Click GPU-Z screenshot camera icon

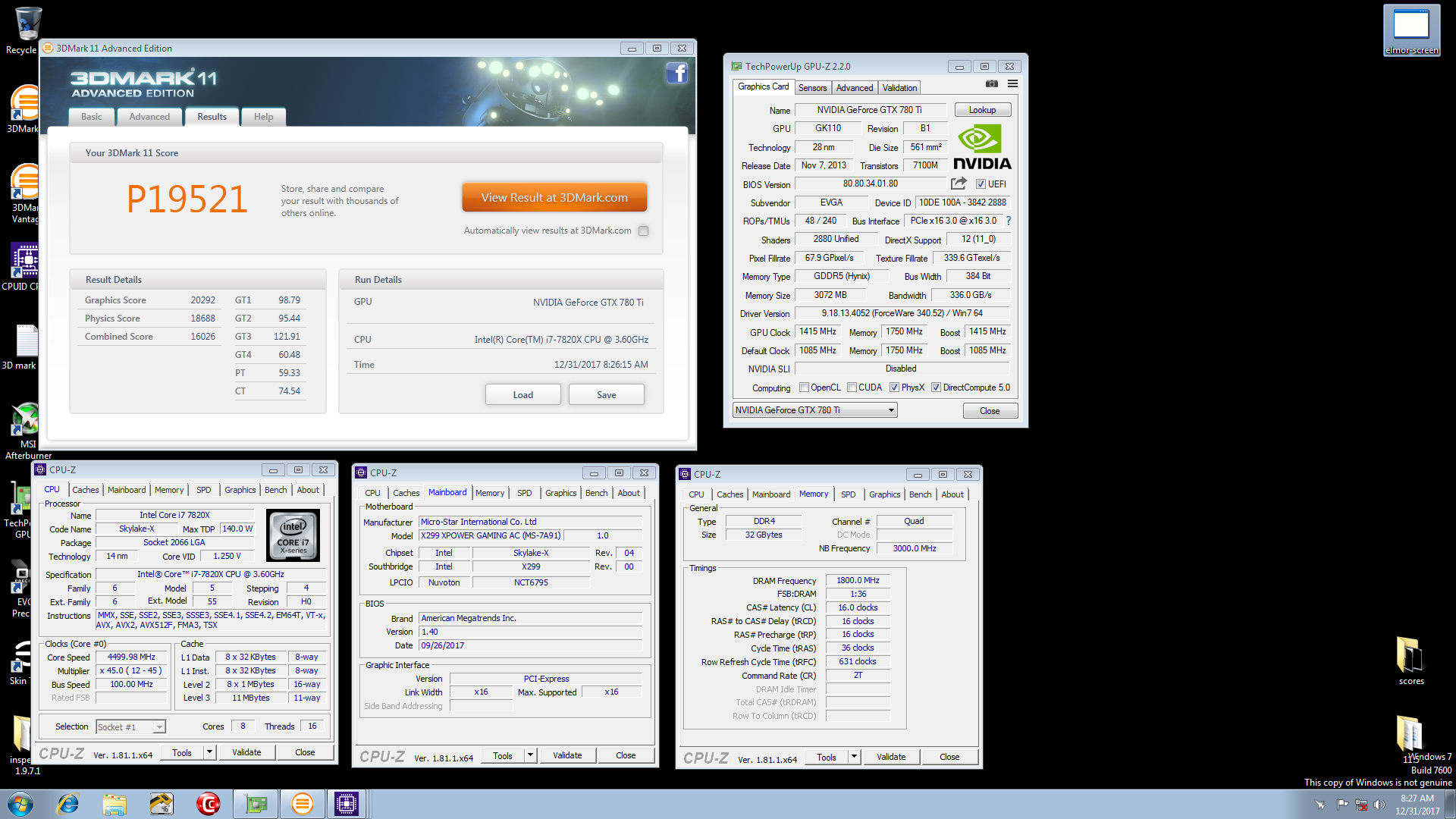[x=991, y=84]
